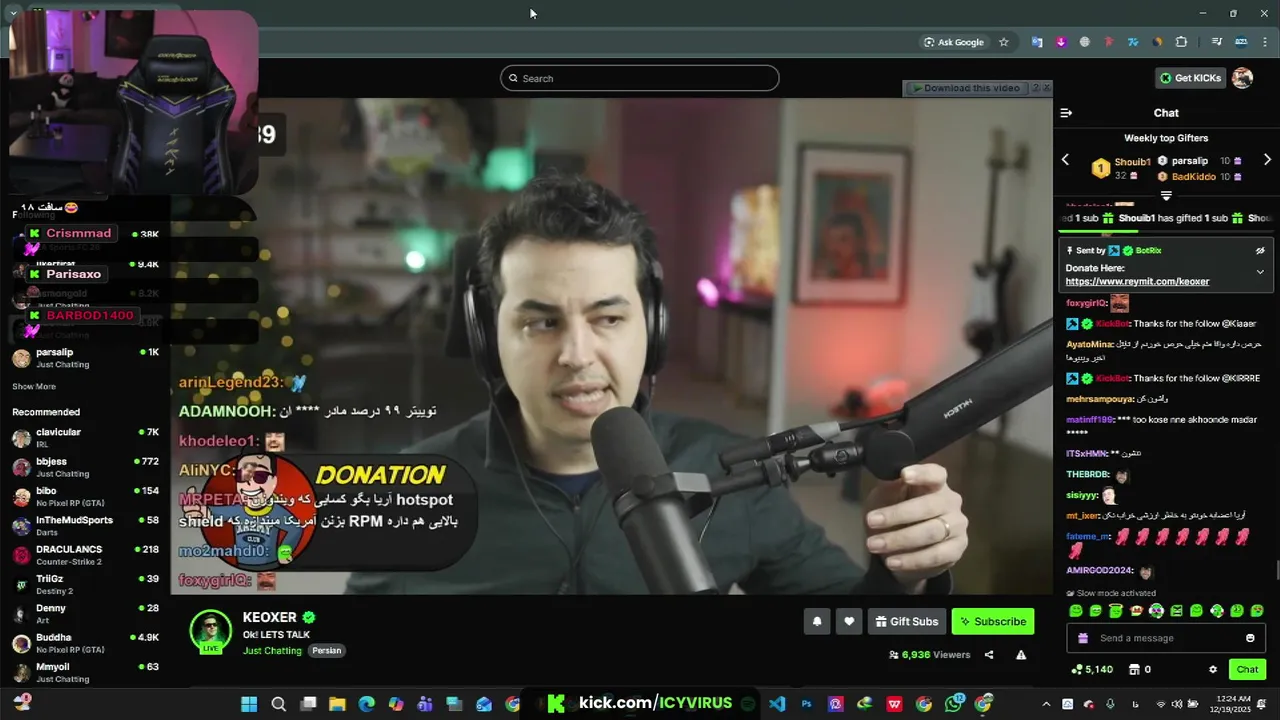This screenshot has width=1280, height=720.
Task: Close the download video overlay
Action: coord(1046,88)
